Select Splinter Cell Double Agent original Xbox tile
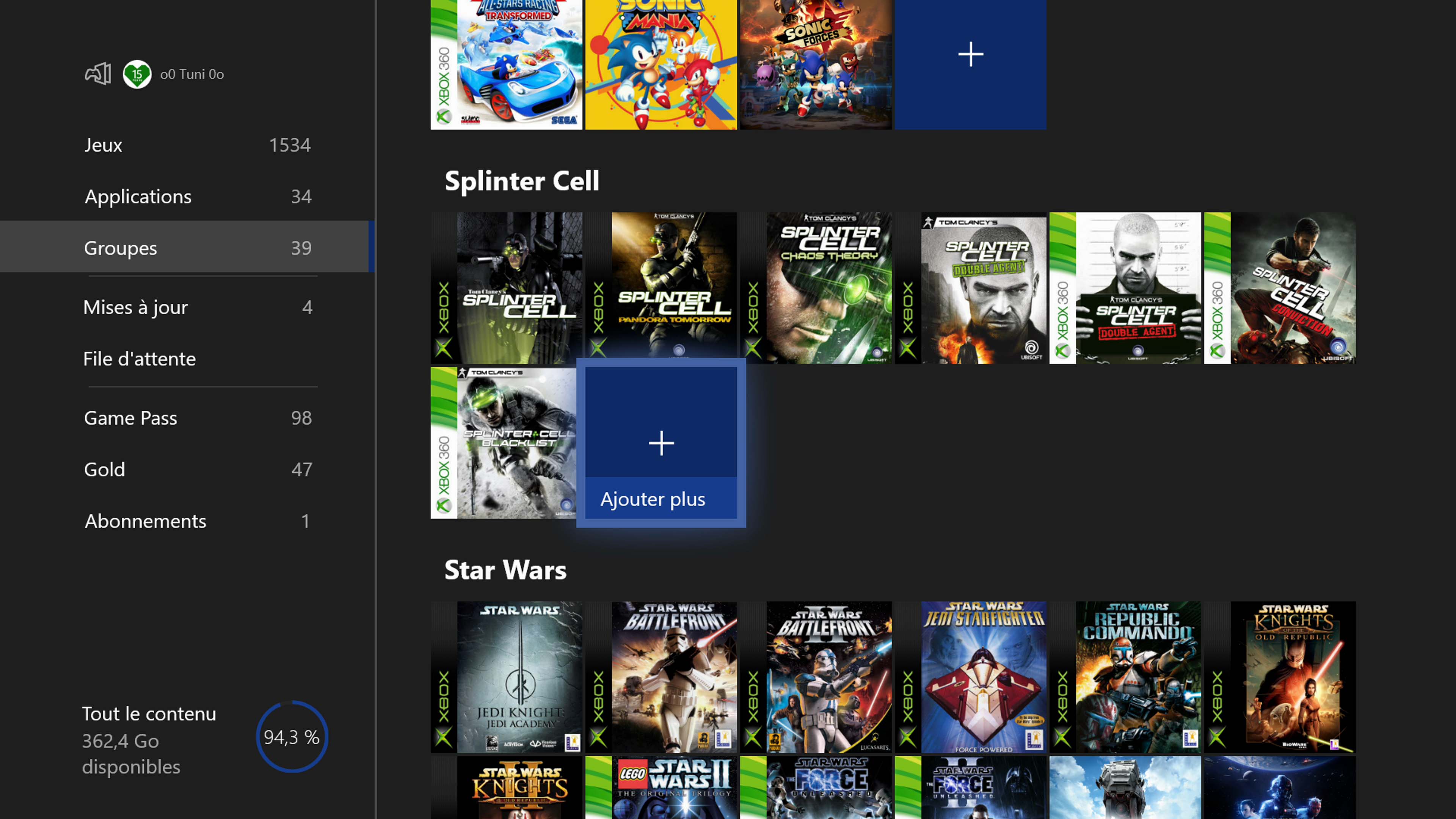 [971, 288]
